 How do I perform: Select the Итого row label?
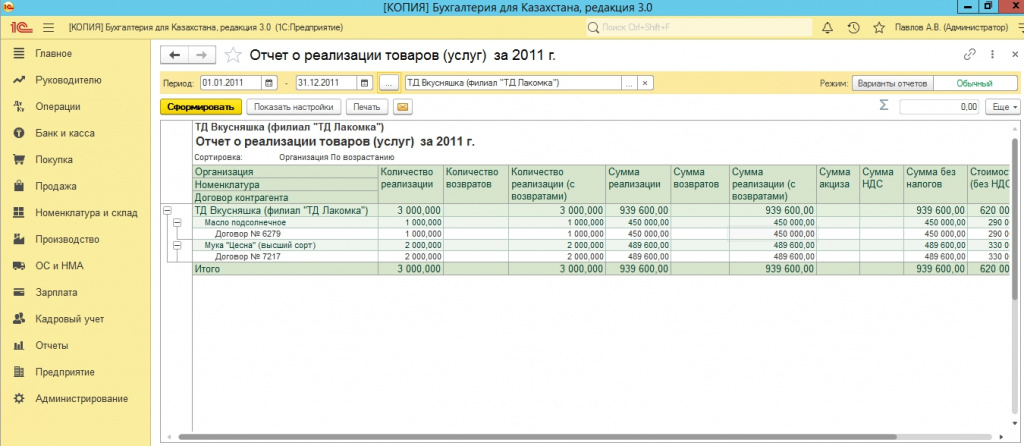(x=208, y=269)
